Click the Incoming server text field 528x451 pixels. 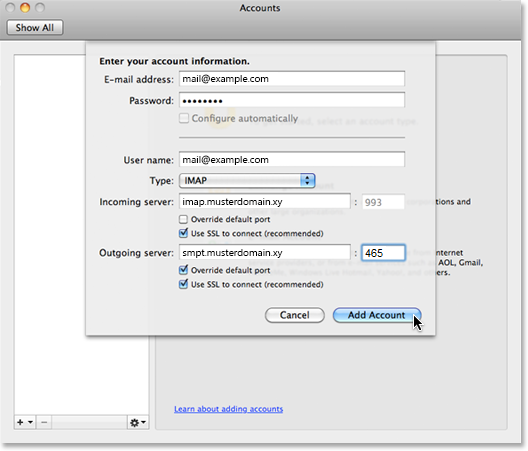[265, 202]
